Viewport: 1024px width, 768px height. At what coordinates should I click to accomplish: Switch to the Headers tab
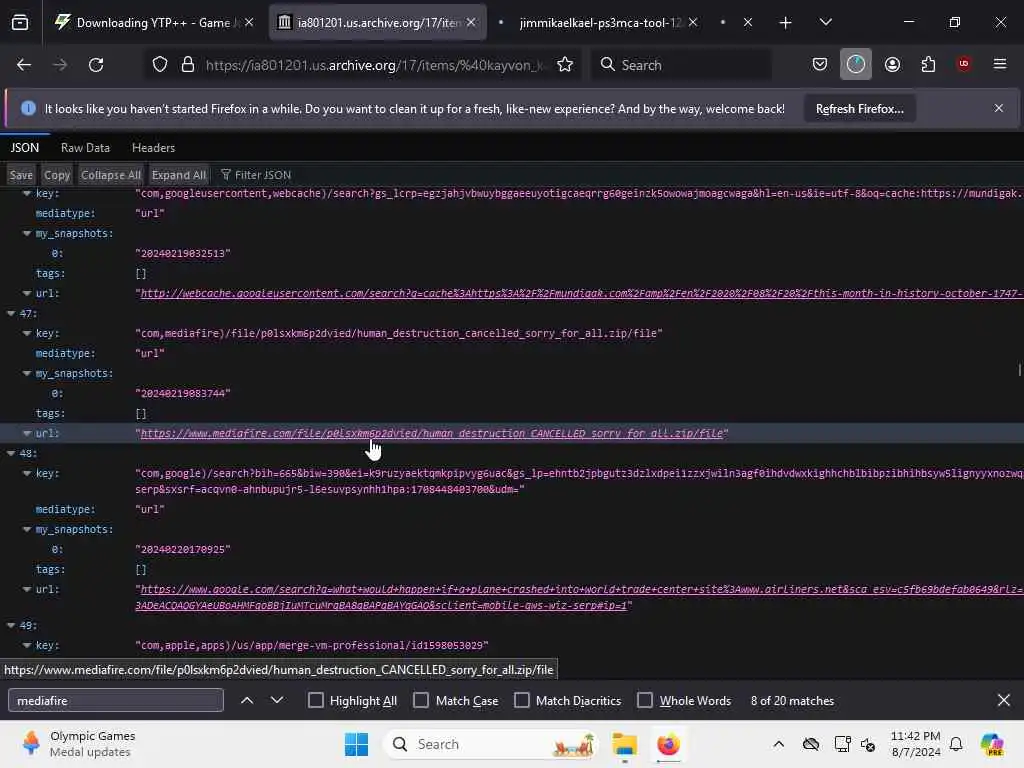click(153, 148)
